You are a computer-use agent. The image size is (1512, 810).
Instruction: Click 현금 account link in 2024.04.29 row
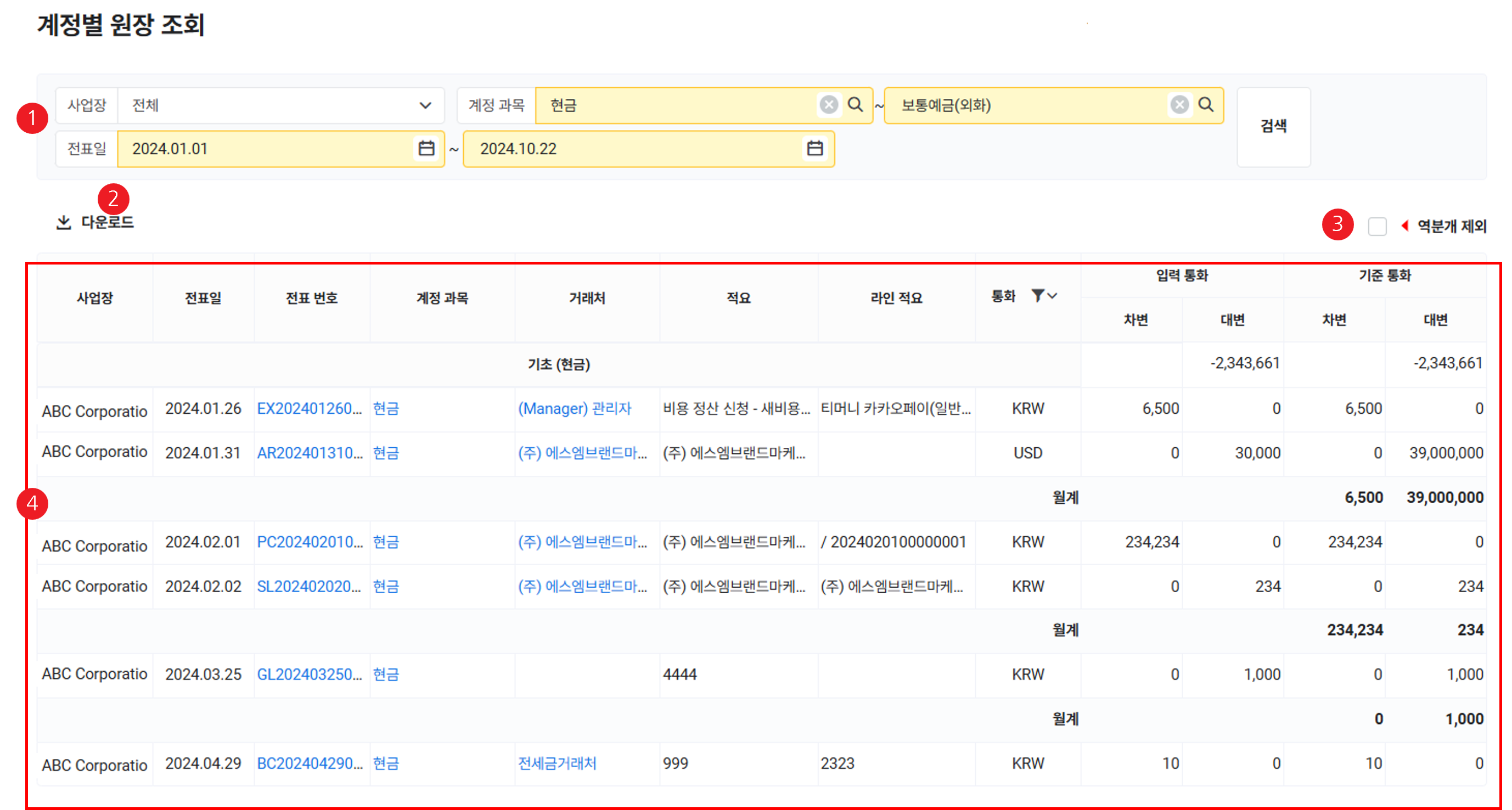(x=386, y=763)
